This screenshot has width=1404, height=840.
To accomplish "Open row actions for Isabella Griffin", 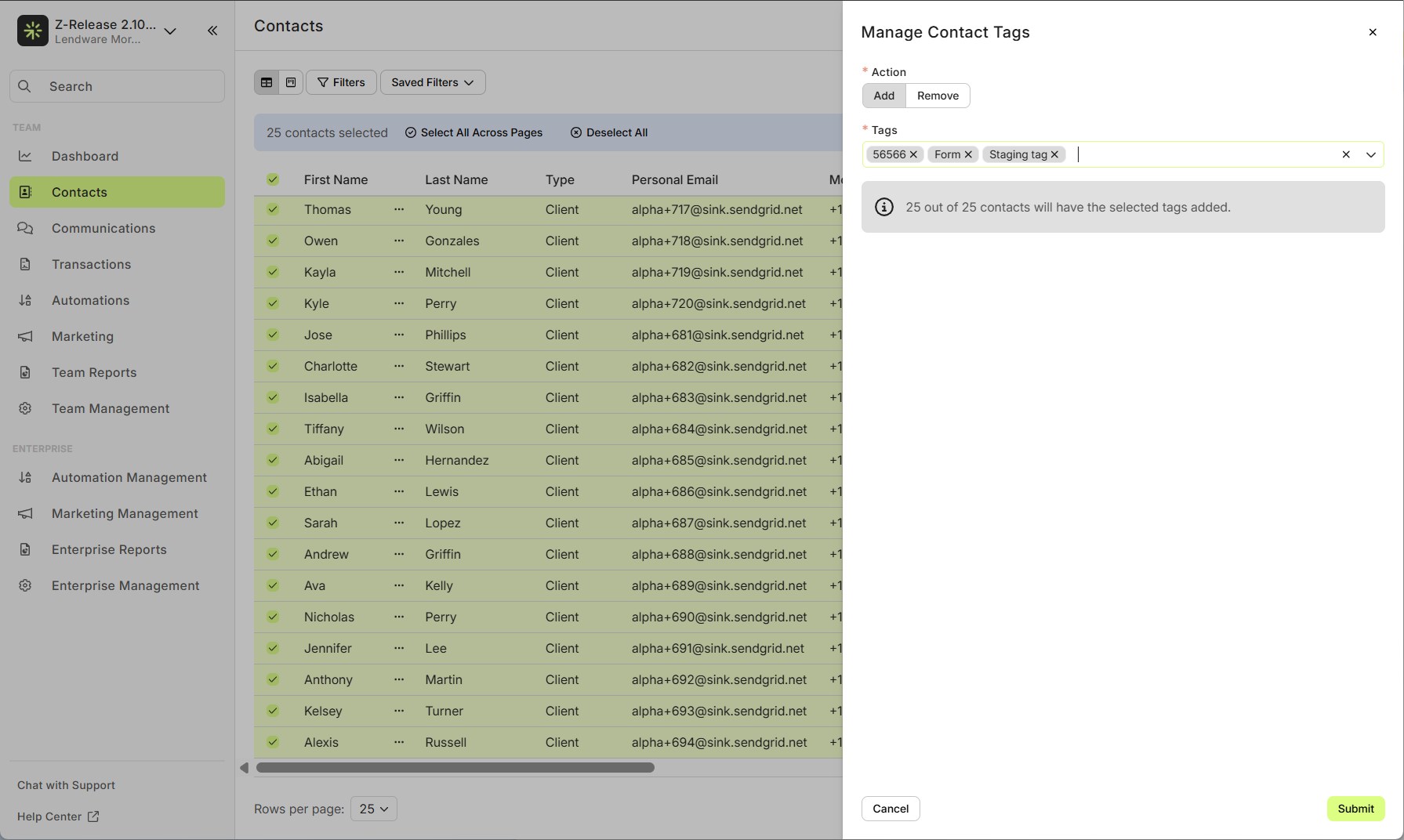I will tap(399, 397).
